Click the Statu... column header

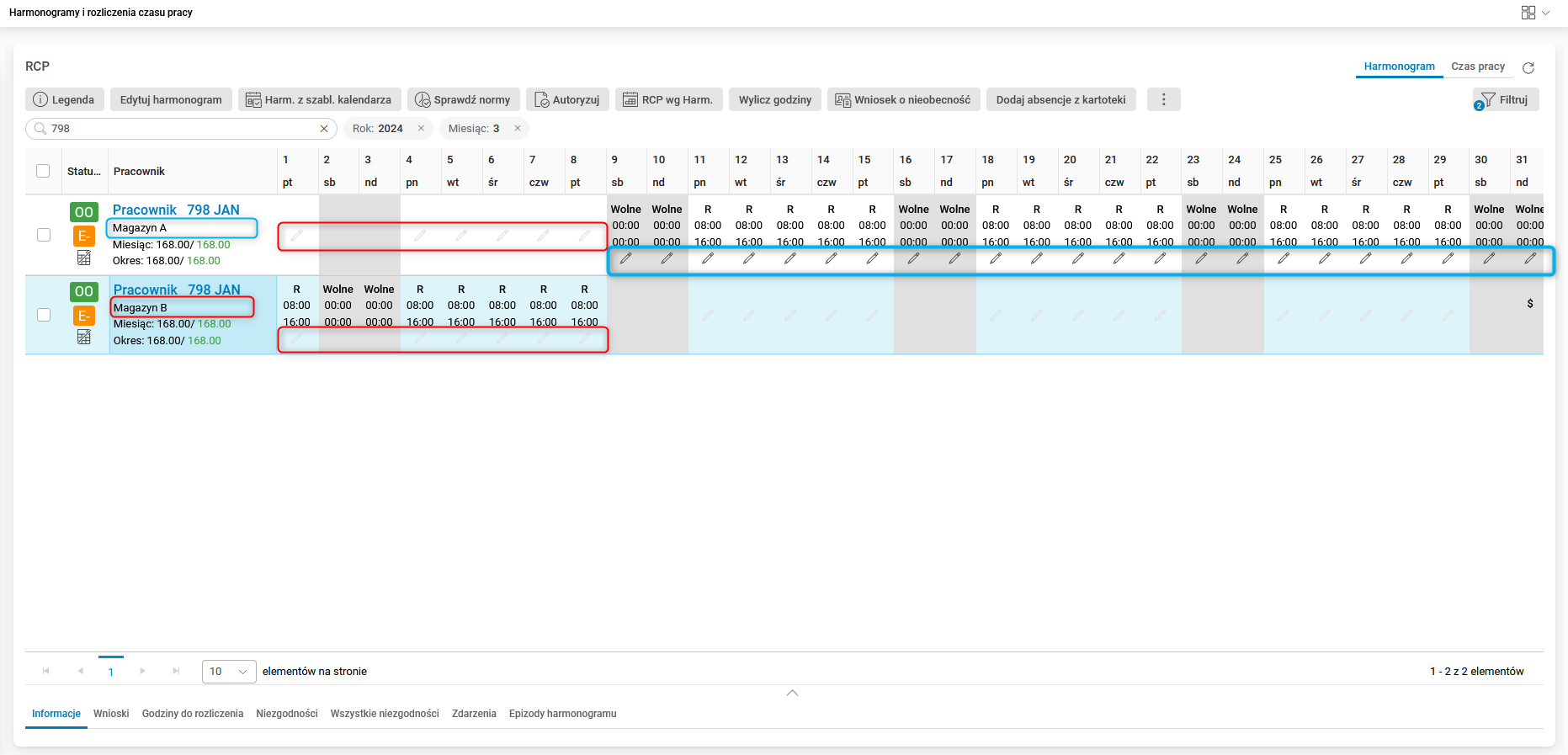[x=84, y=171]
